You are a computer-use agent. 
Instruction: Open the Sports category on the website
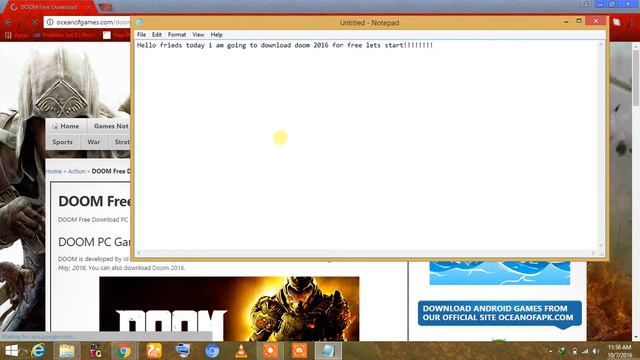(x=62, y=142)
